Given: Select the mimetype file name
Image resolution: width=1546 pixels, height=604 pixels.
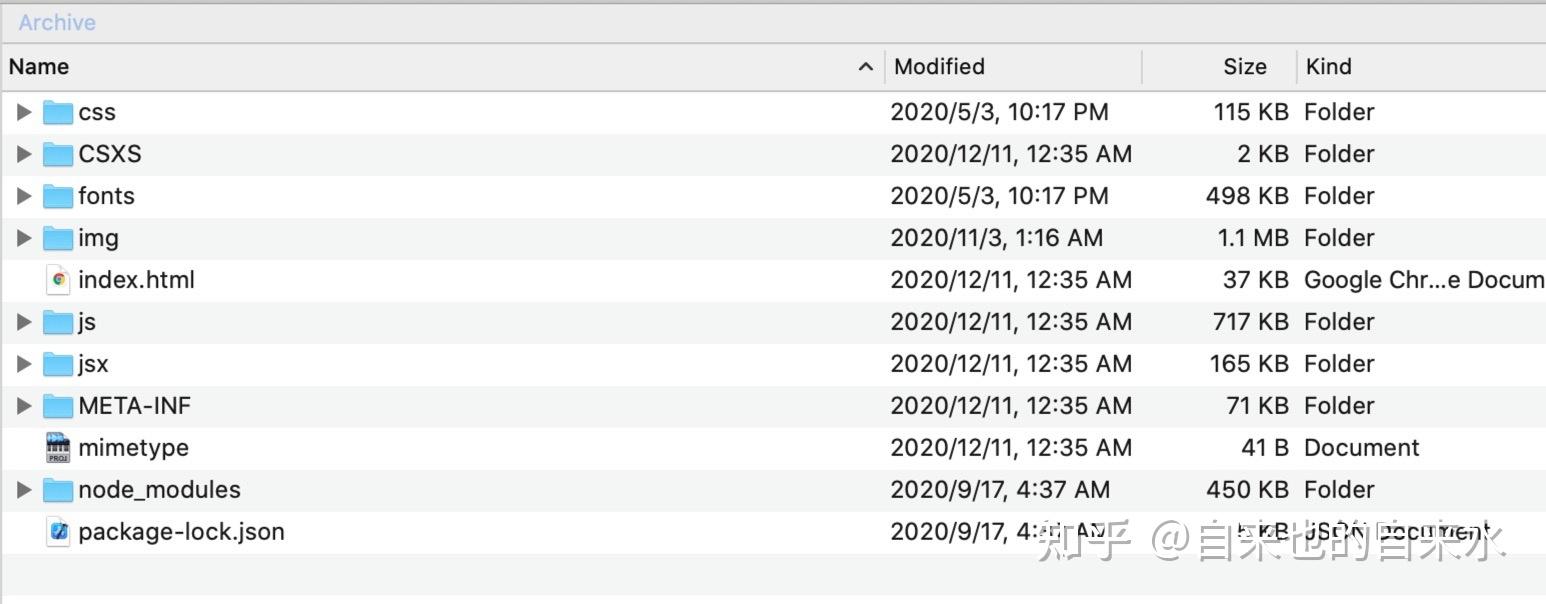Looking at the screenshot, I should coord(133,448).
